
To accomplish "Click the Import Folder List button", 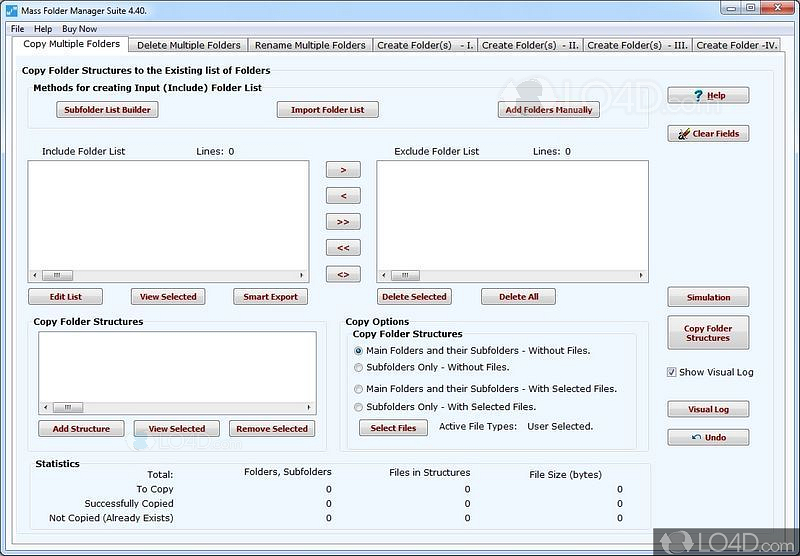I will click(327, 110).
